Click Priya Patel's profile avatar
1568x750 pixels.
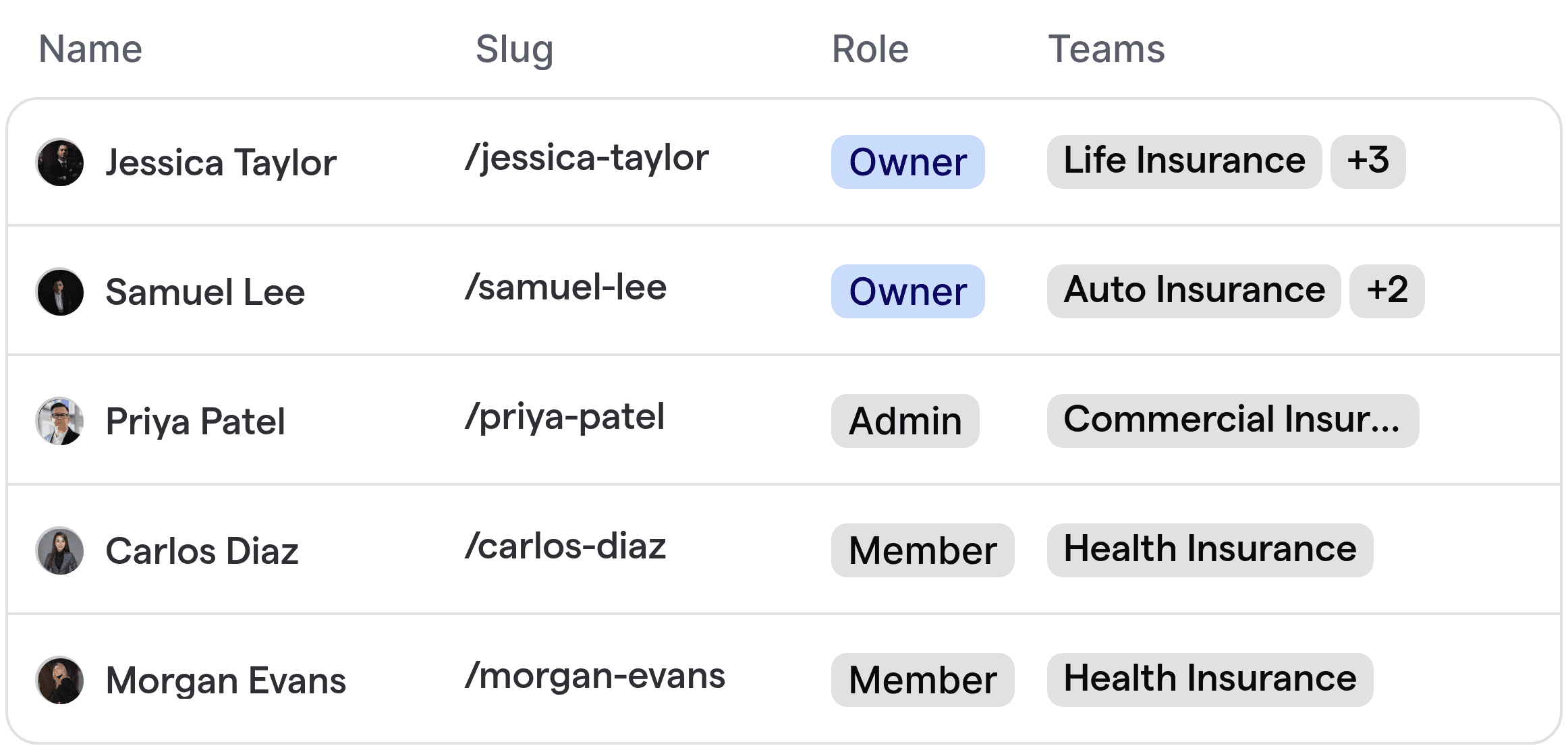point(59,421)
